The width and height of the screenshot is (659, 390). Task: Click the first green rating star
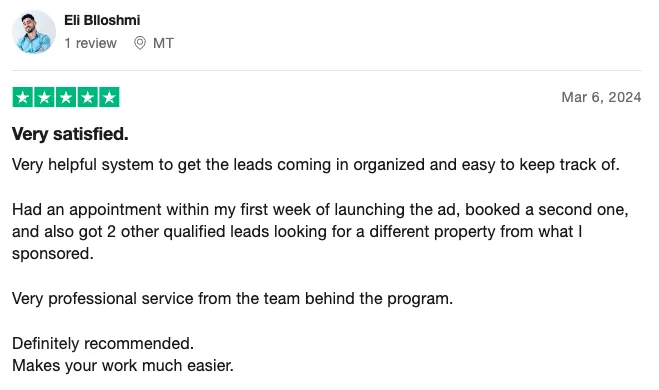coord(23,97)
